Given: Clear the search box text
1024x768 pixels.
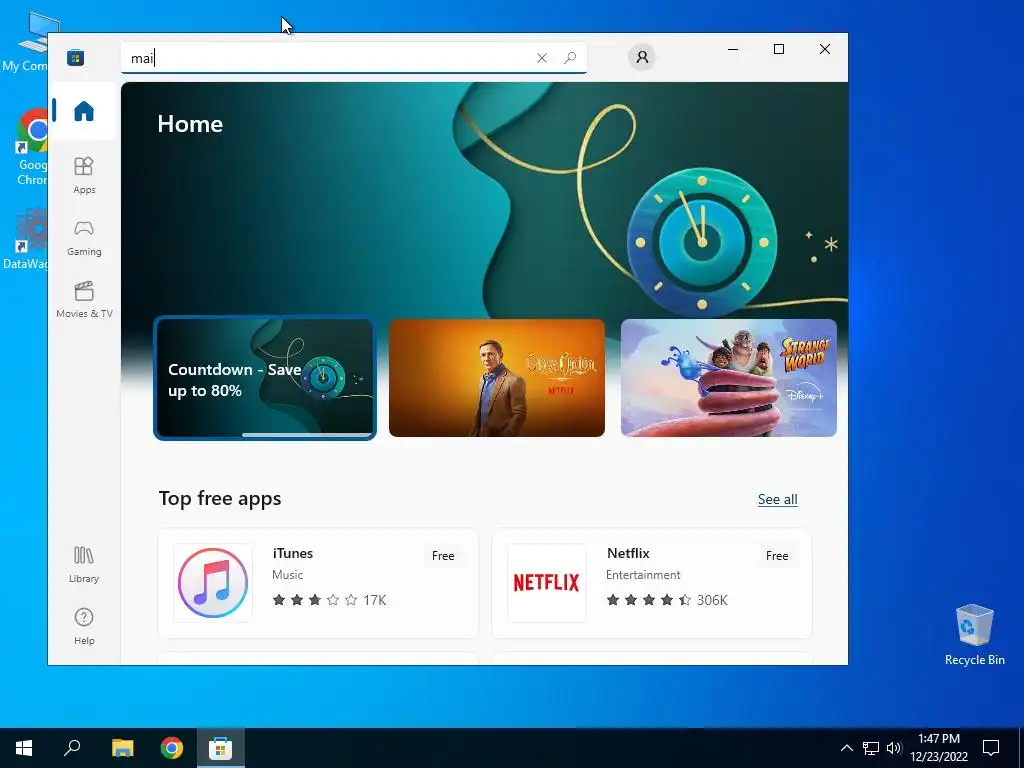Looking at the screenshot, I should click(541, 58).
